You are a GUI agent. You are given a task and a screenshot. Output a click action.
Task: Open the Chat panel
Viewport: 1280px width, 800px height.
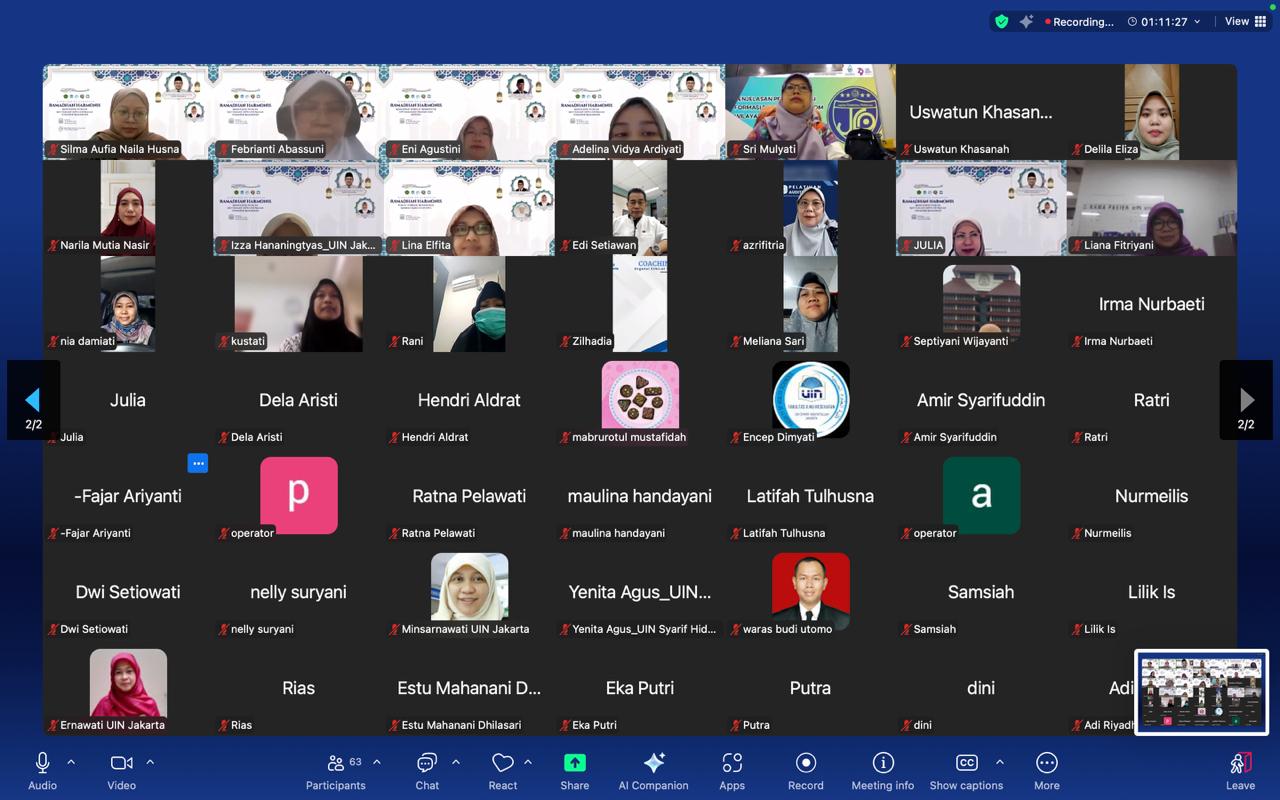coord(427,770)
